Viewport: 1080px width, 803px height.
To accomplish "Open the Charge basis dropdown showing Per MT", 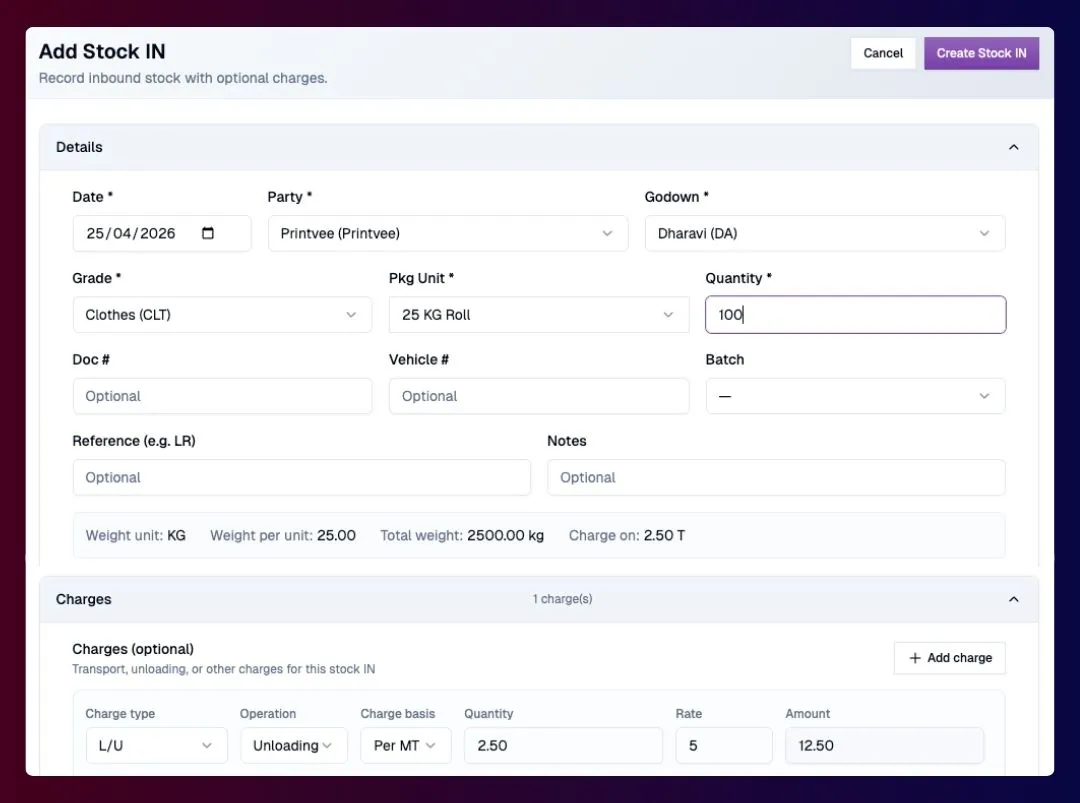I will tap(406, 745).
